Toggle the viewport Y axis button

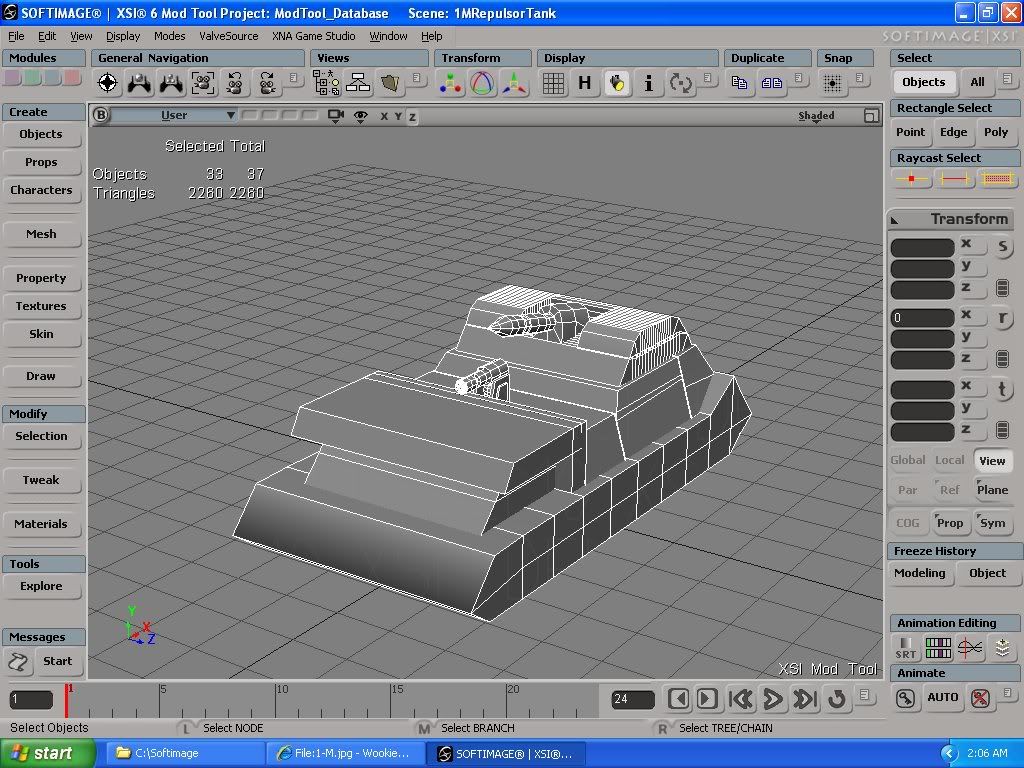click(x=398, y=116)
